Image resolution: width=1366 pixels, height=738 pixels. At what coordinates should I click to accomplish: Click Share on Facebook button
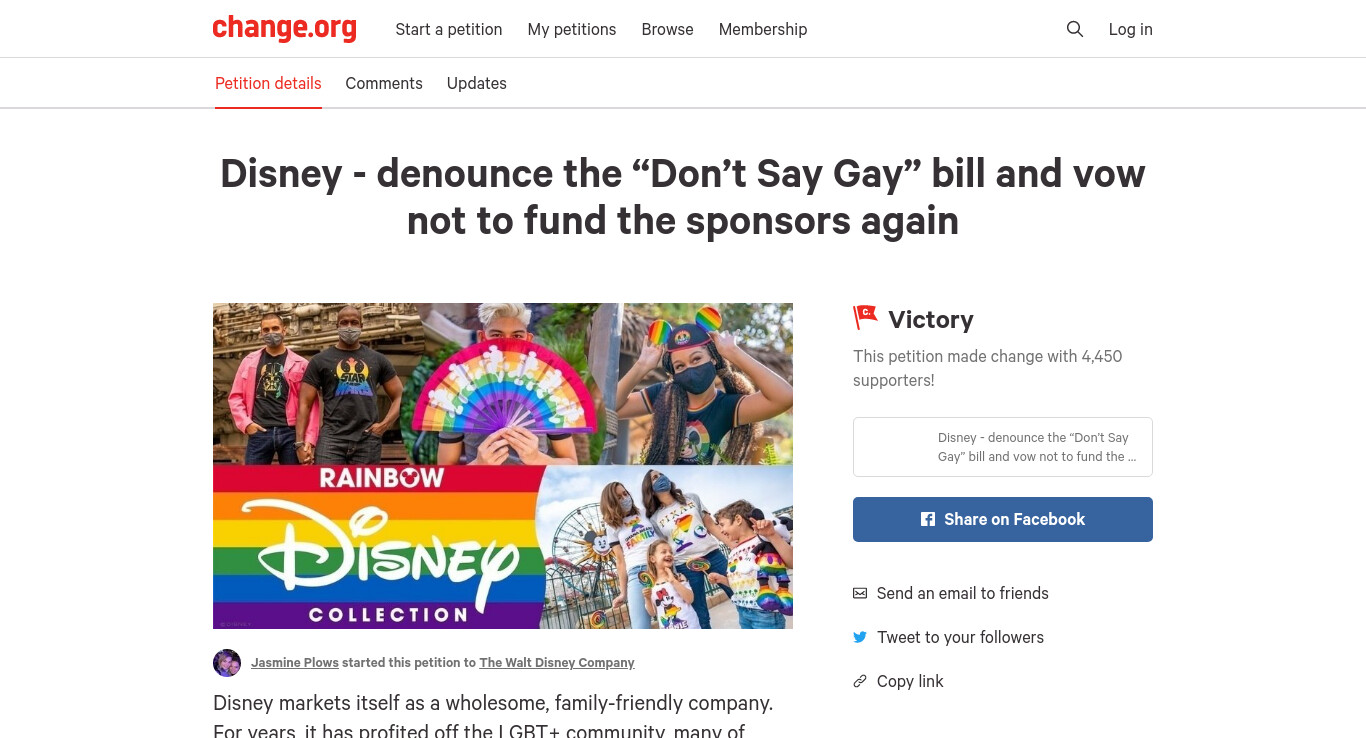pyautogui.click(x=1003, y=519)
